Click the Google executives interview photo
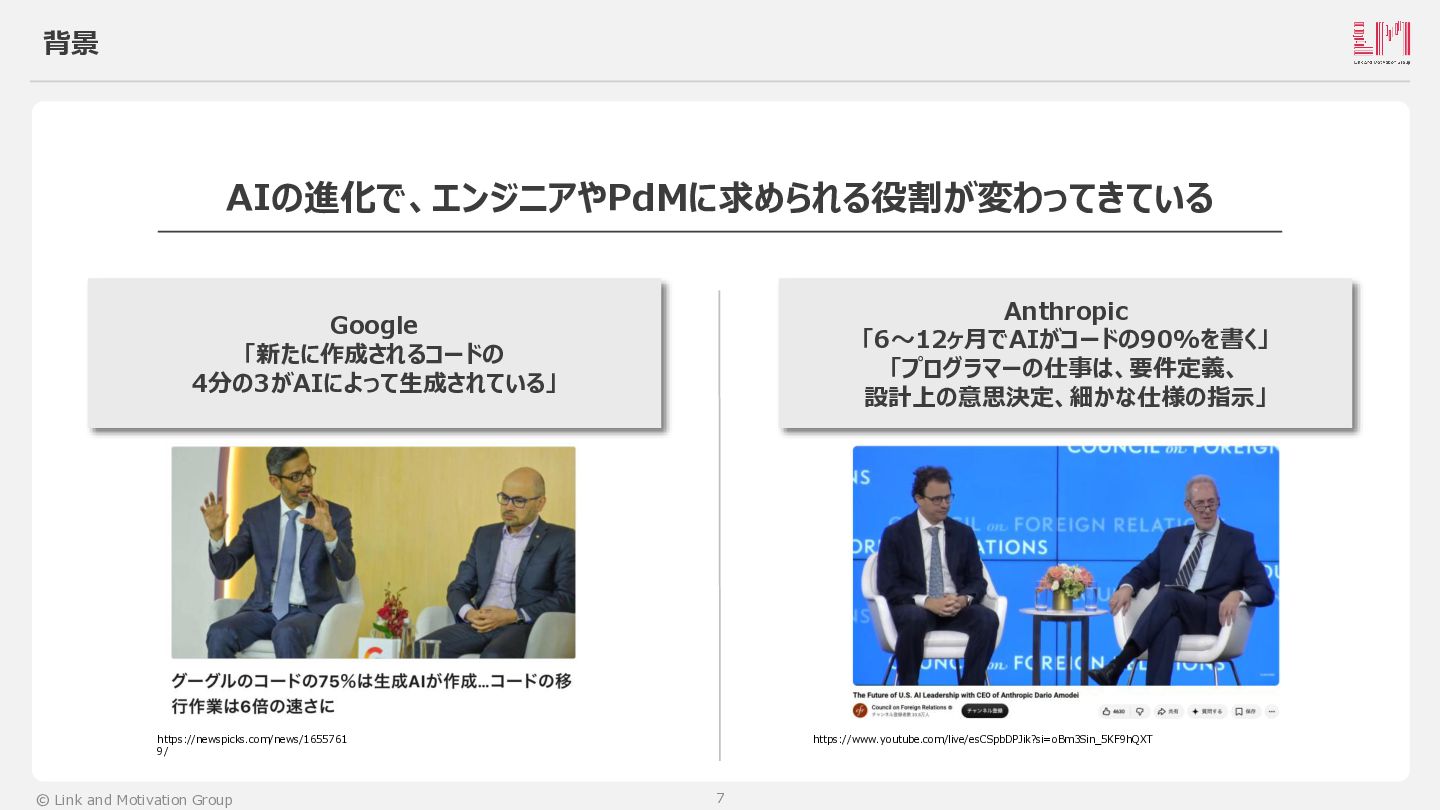 (373, 552)
